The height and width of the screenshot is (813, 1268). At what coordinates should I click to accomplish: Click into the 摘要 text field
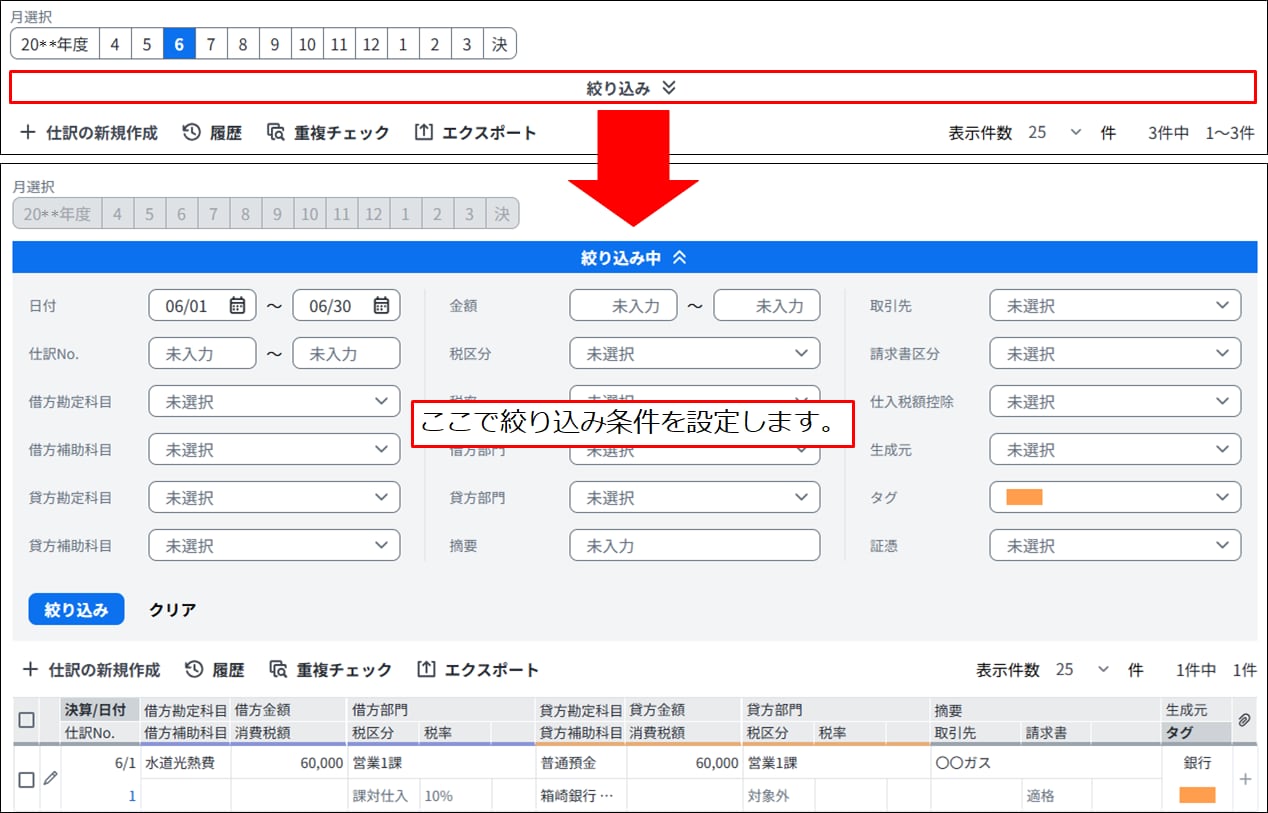(x=694, y=546)
